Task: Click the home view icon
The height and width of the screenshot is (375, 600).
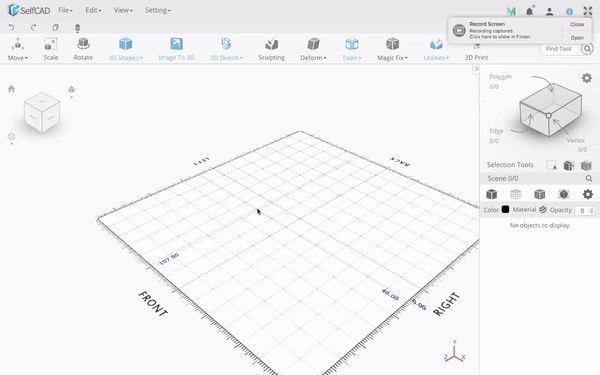Action: coord(11,89)
